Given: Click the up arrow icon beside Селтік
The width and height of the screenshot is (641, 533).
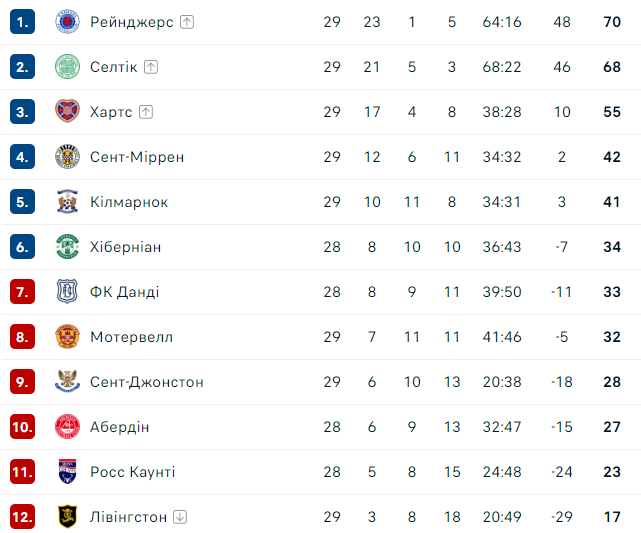Looking at the screenshot, I should [x=151, y=67].
